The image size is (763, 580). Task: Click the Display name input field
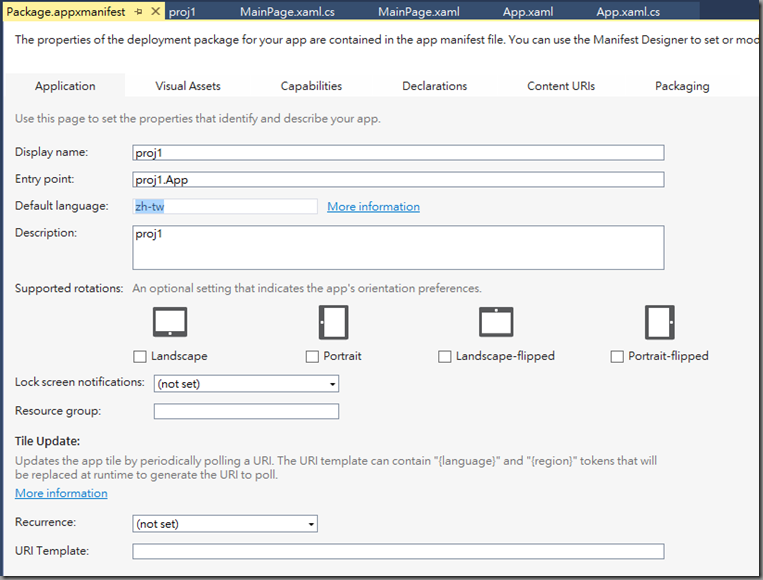(x=398, y=152)
